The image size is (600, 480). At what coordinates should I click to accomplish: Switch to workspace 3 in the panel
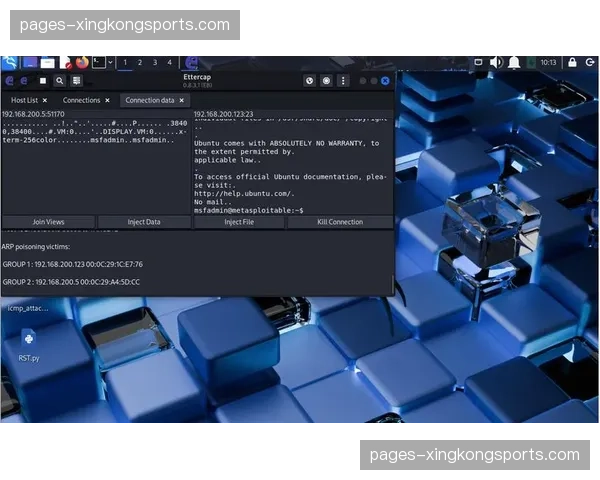[154, 62]
